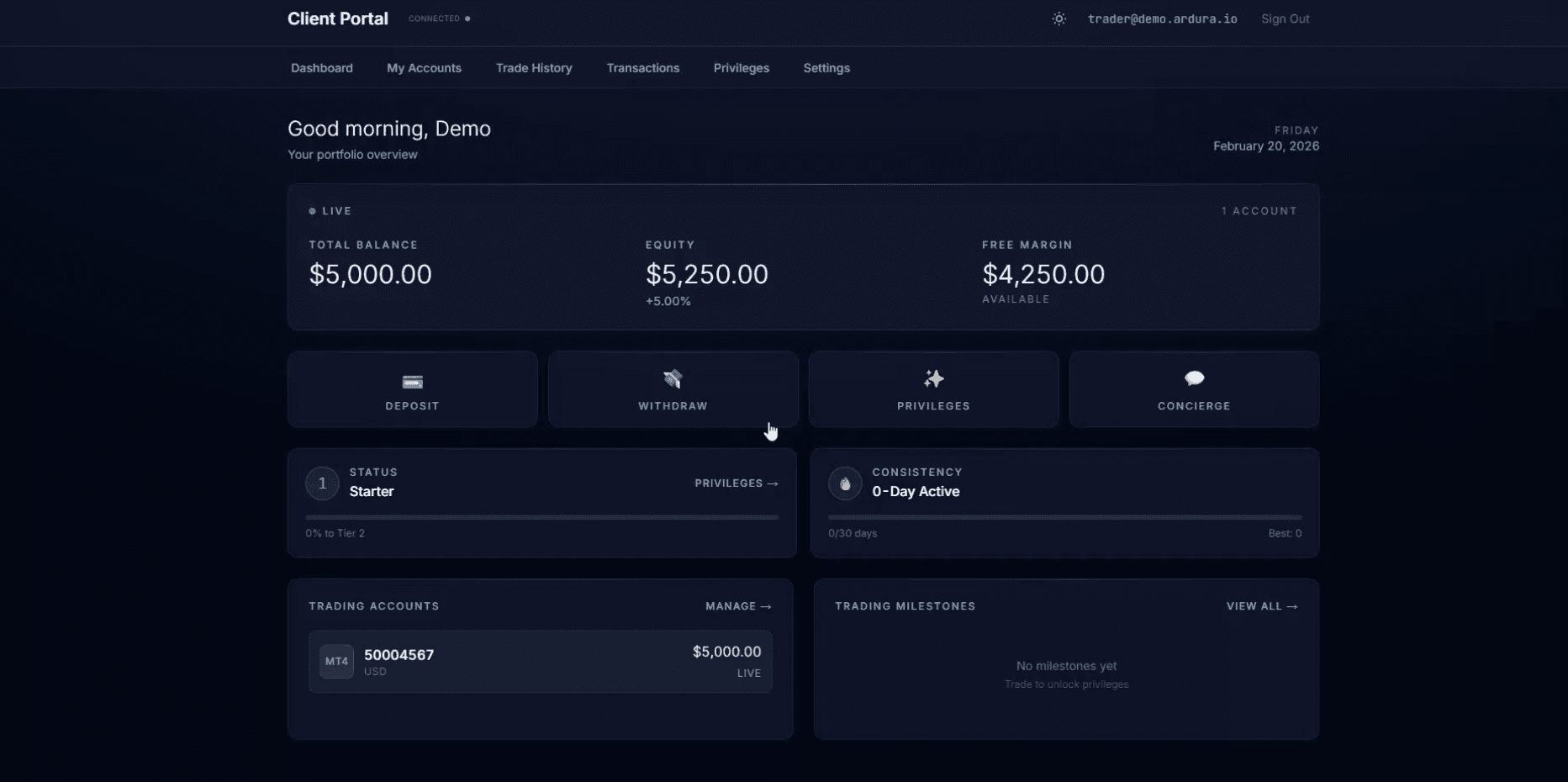Click the Concierge chat bubble icon

1194,378
